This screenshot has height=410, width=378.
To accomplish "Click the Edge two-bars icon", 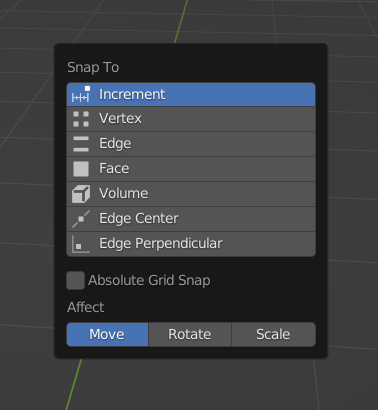I will (81, 144).
